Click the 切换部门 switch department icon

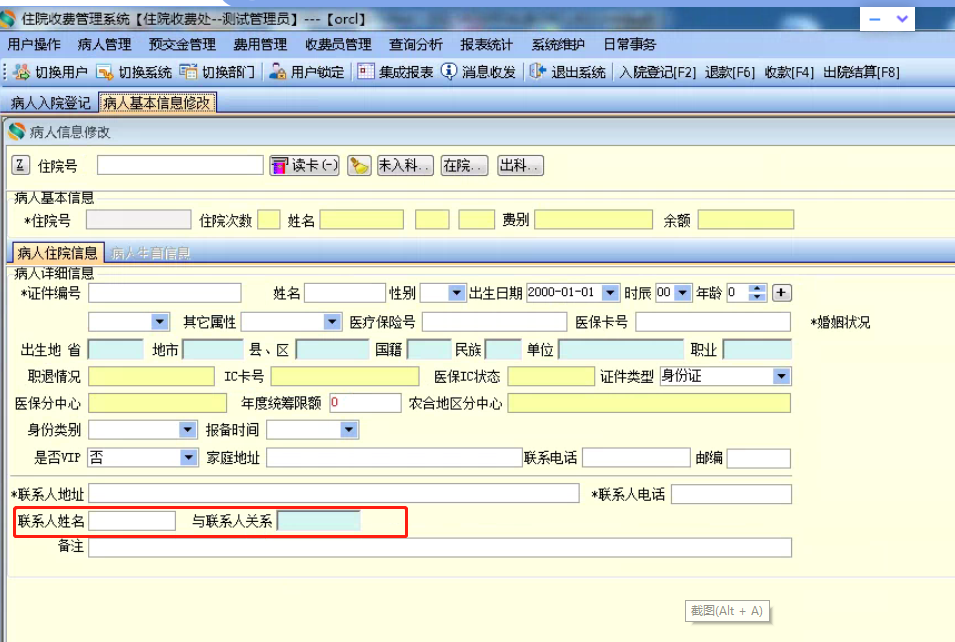188,72
